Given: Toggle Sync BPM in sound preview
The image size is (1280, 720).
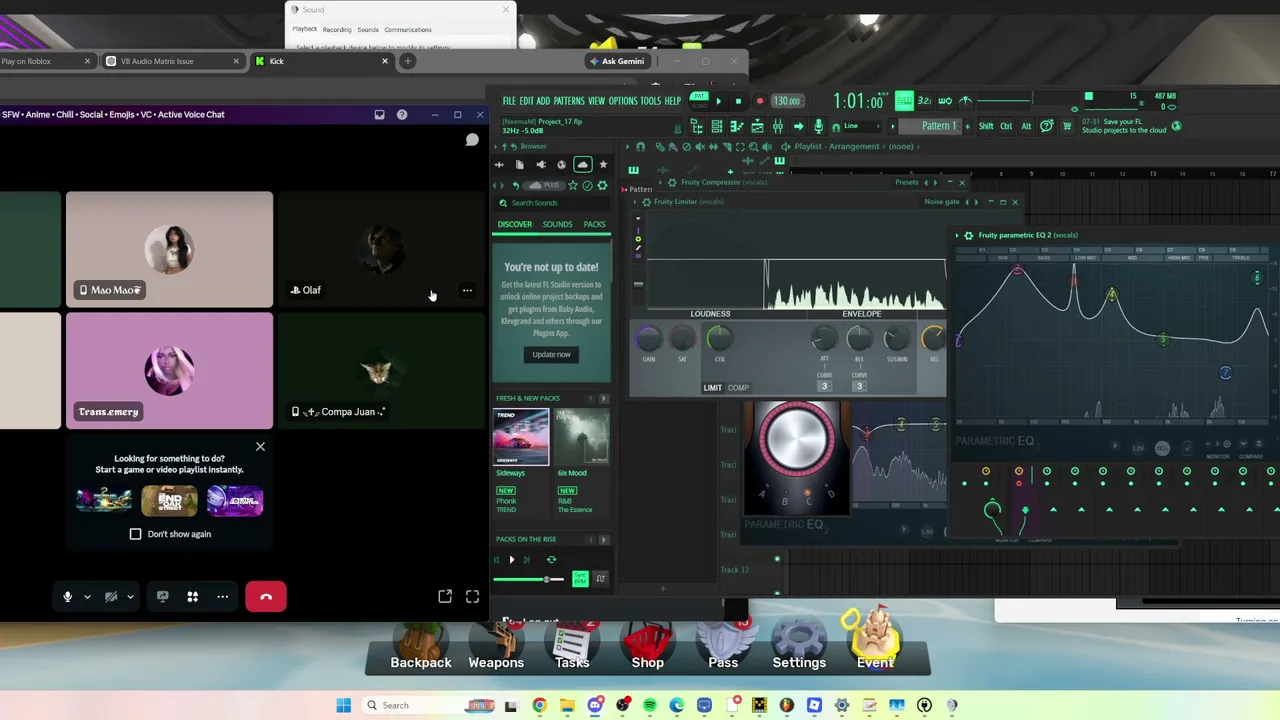Looking at the screenshot, I should click(x=580, y=579).
